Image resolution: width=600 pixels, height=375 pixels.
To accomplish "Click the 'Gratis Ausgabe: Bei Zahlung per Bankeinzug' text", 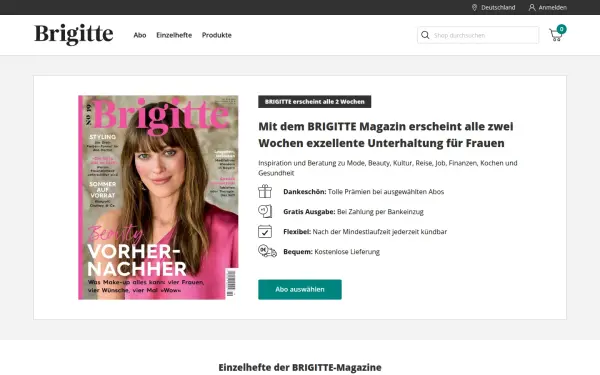I will (x=353, y=212).
